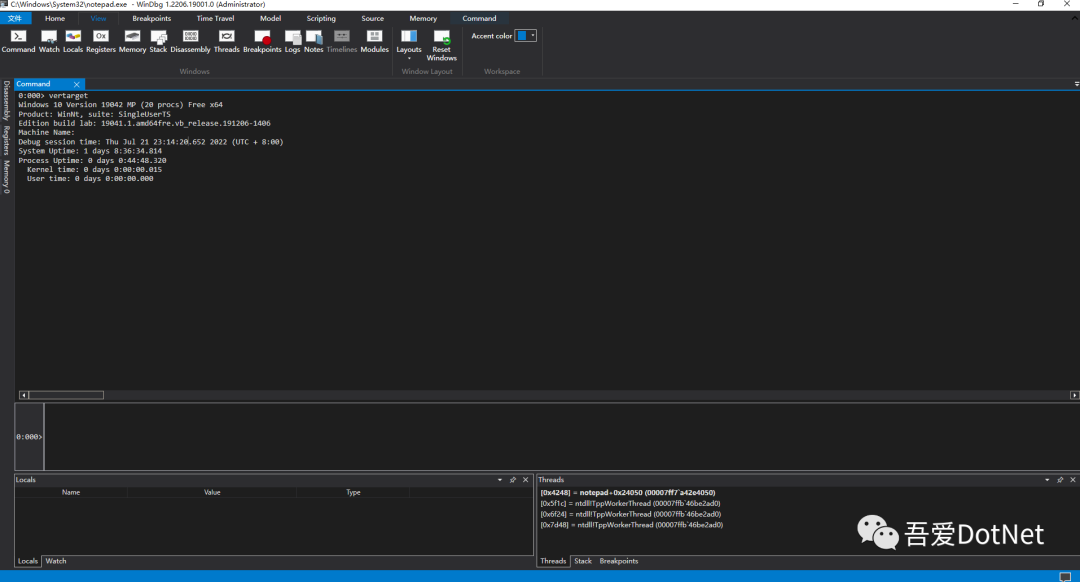Open the Modules window

(x=375, y=41)
